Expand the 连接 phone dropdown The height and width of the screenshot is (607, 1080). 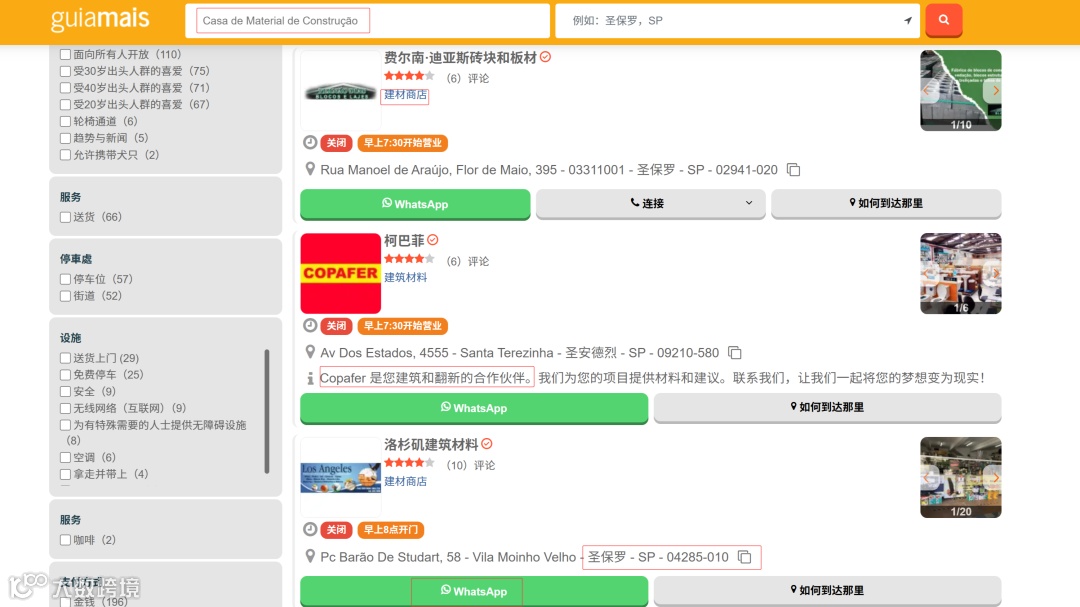click(x=650, y=203)
